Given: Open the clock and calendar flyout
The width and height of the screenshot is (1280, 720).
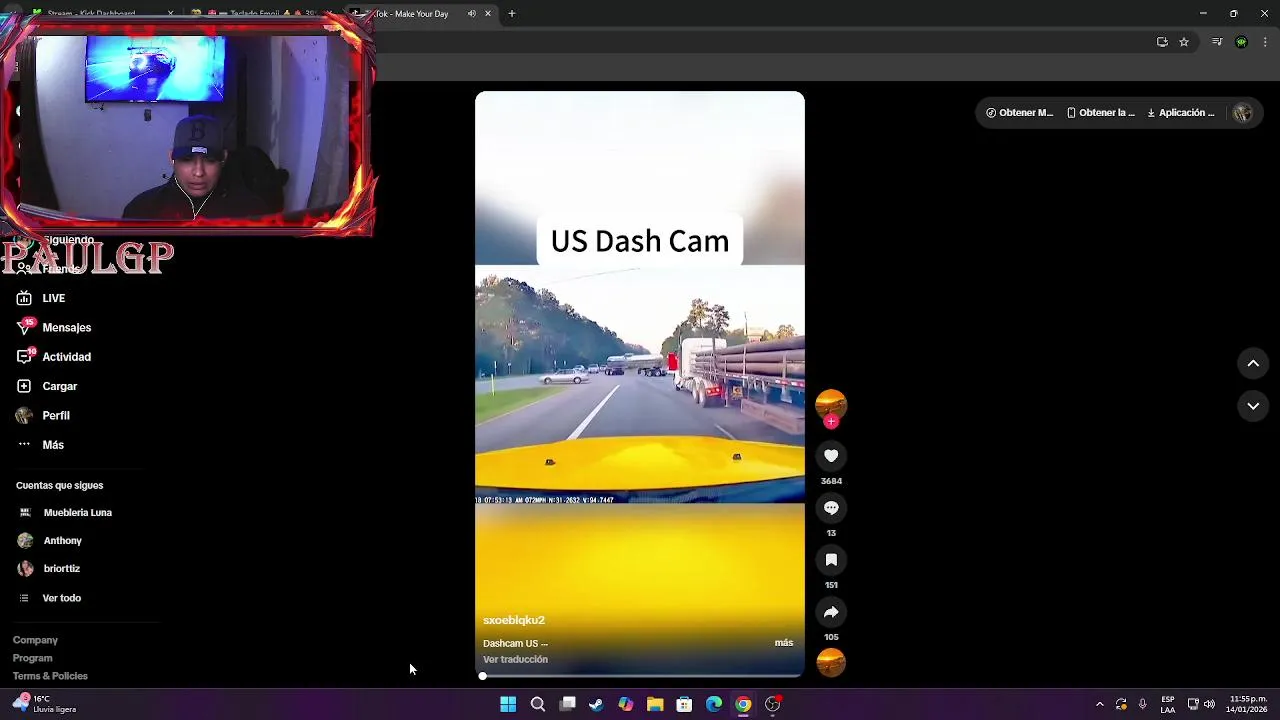Looking at the screenshot, I should 1247,704.
